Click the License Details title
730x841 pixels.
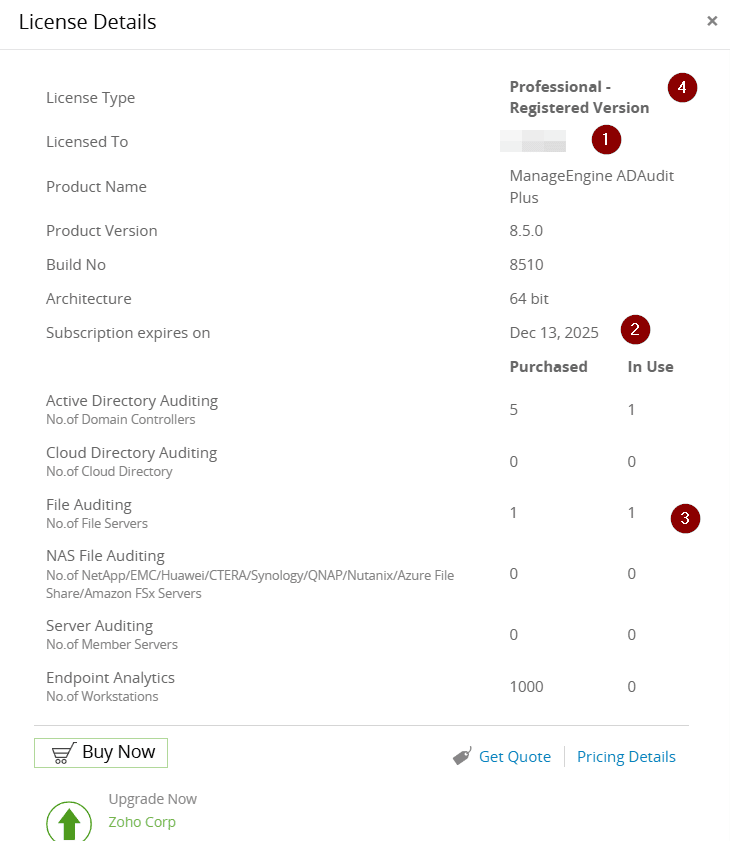pos(88,22)
